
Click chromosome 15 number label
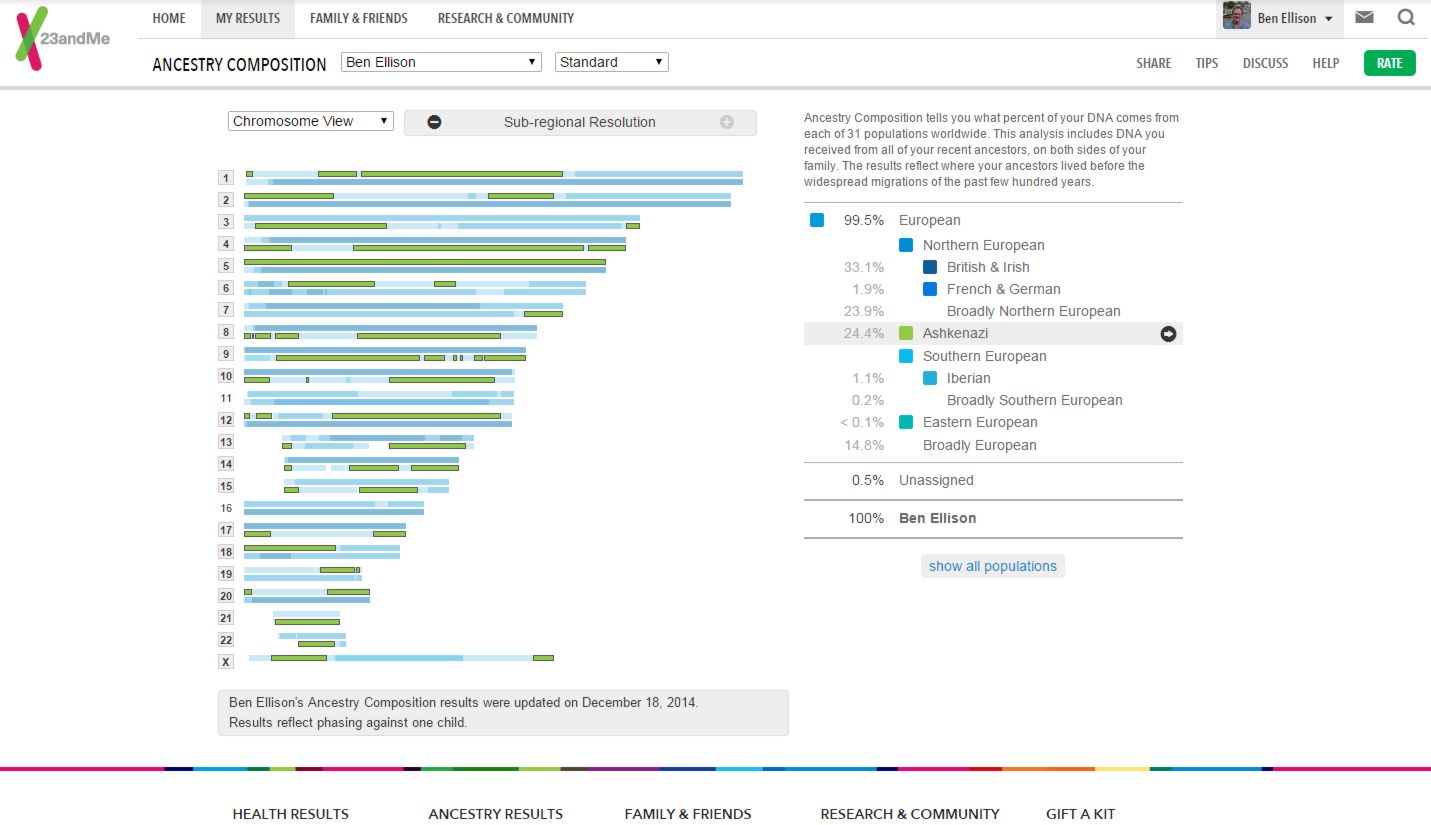(226, 486)
